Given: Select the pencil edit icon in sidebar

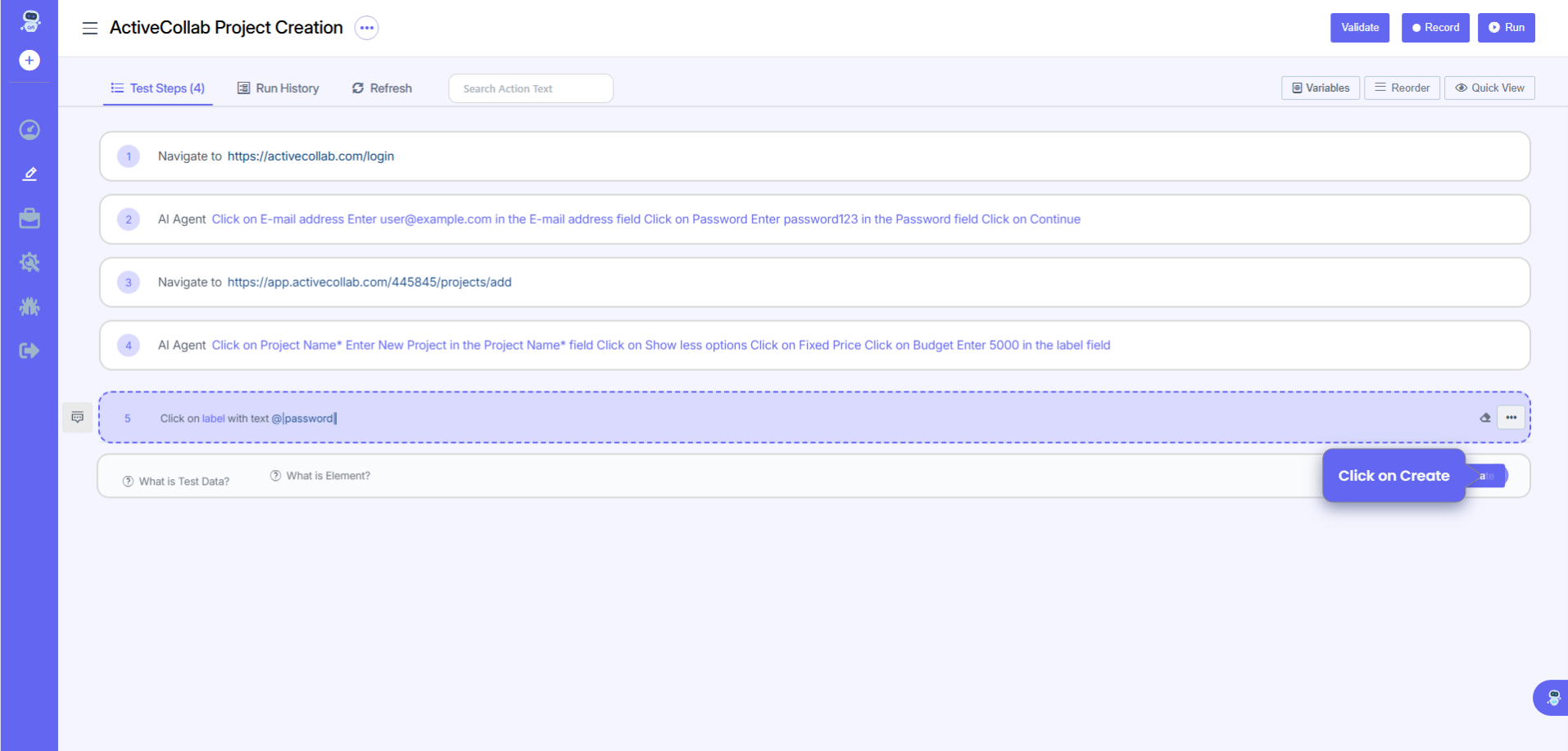Looking at the screenshot, I should [x=29, y=174].
